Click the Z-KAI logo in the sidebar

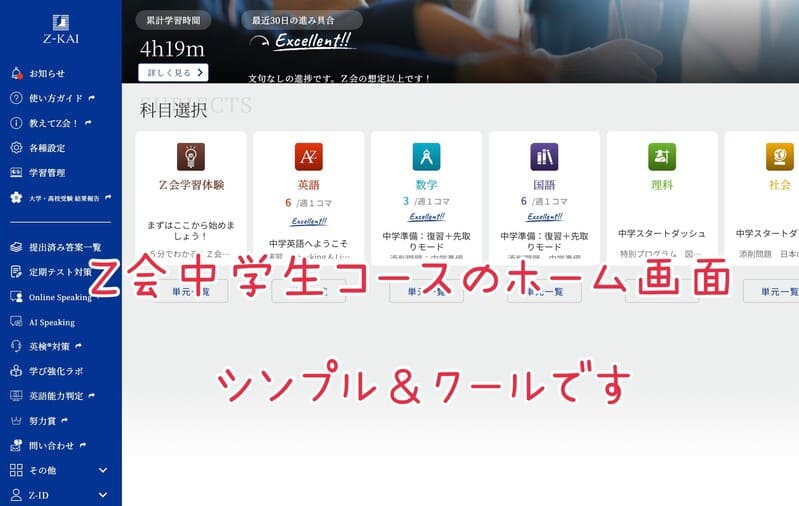(61, 29)
